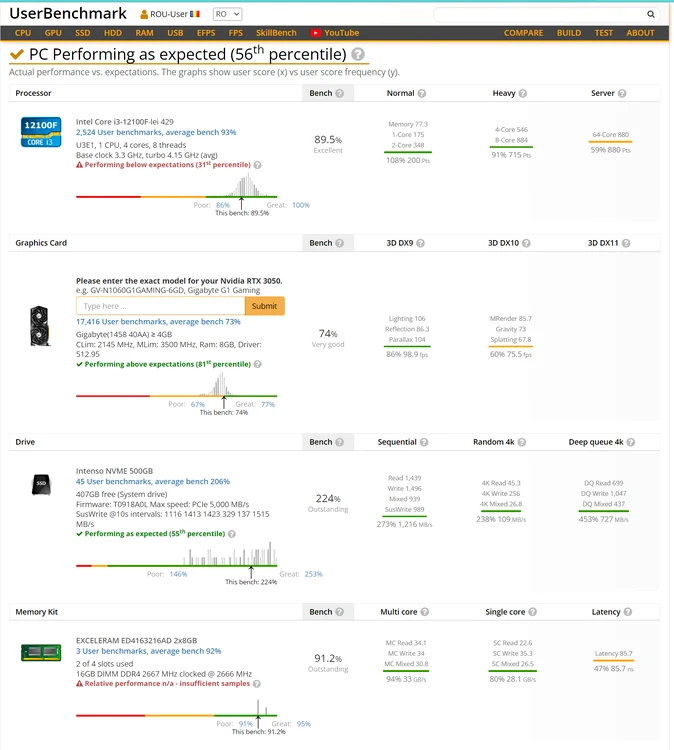This screenshot has width=674, height=750.
Task: Click the GPU model 'Type here' input field
Action: click(x=160, y=306)
